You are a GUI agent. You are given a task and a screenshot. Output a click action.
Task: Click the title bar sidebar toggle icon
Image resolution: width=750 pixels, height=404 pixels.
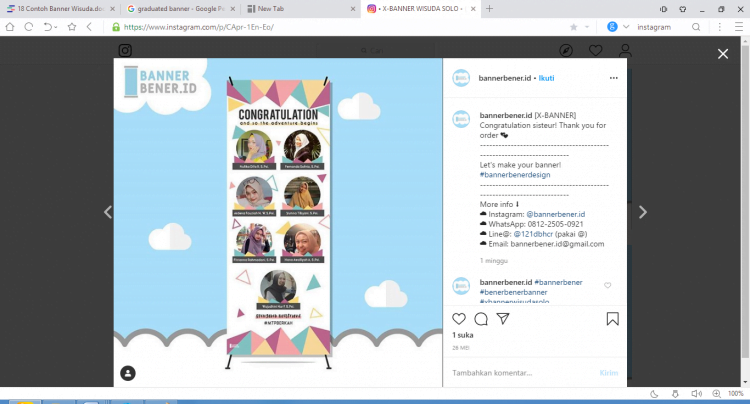coord(663,9)
